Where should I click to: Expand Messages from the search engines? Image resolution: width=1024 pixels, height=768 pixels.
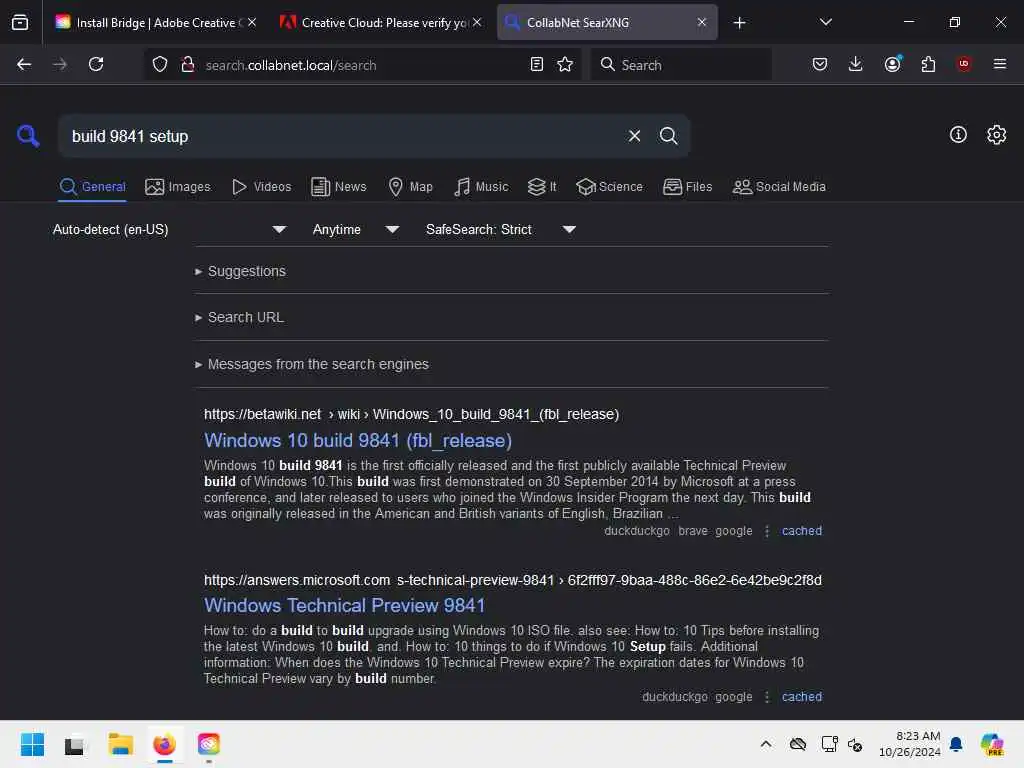click(x=312, y=364)
